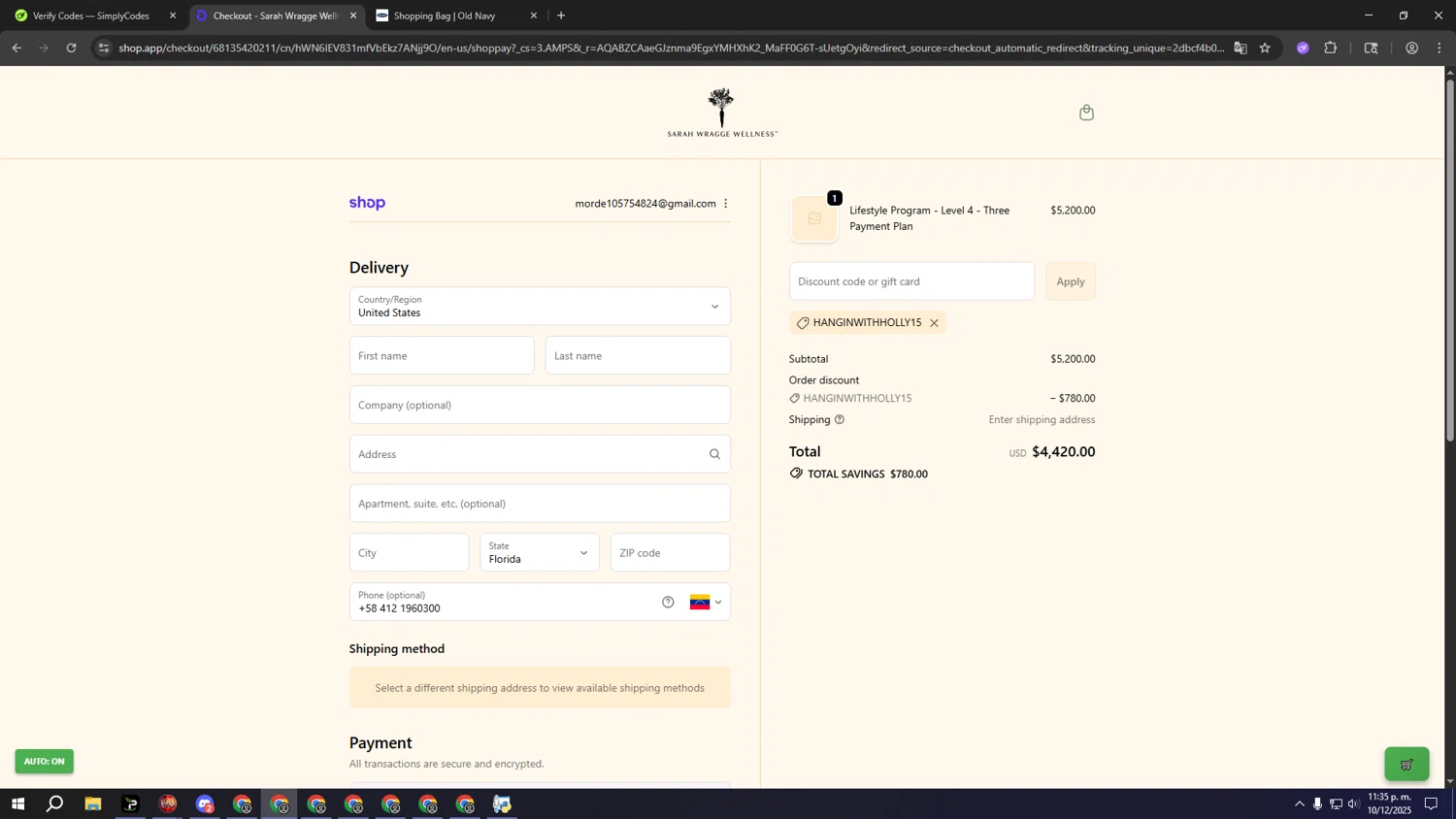Open Chrome three-dot menu
This screenshot has height=819, width=1456.
pos(1439,48)
